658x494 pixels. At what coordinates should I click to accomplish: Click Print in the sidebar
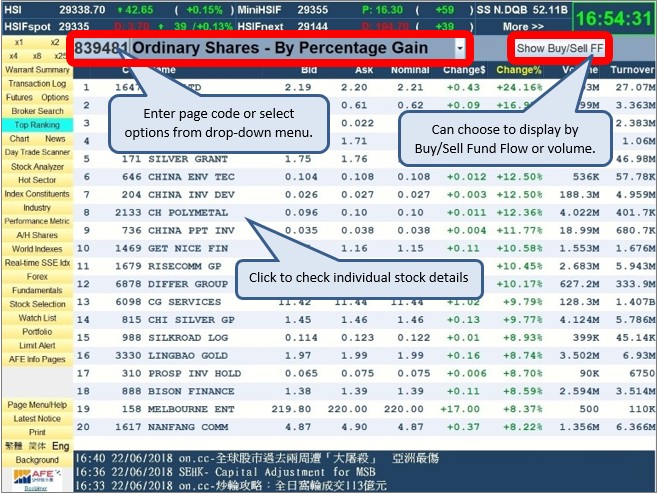[x=37, y=432]
